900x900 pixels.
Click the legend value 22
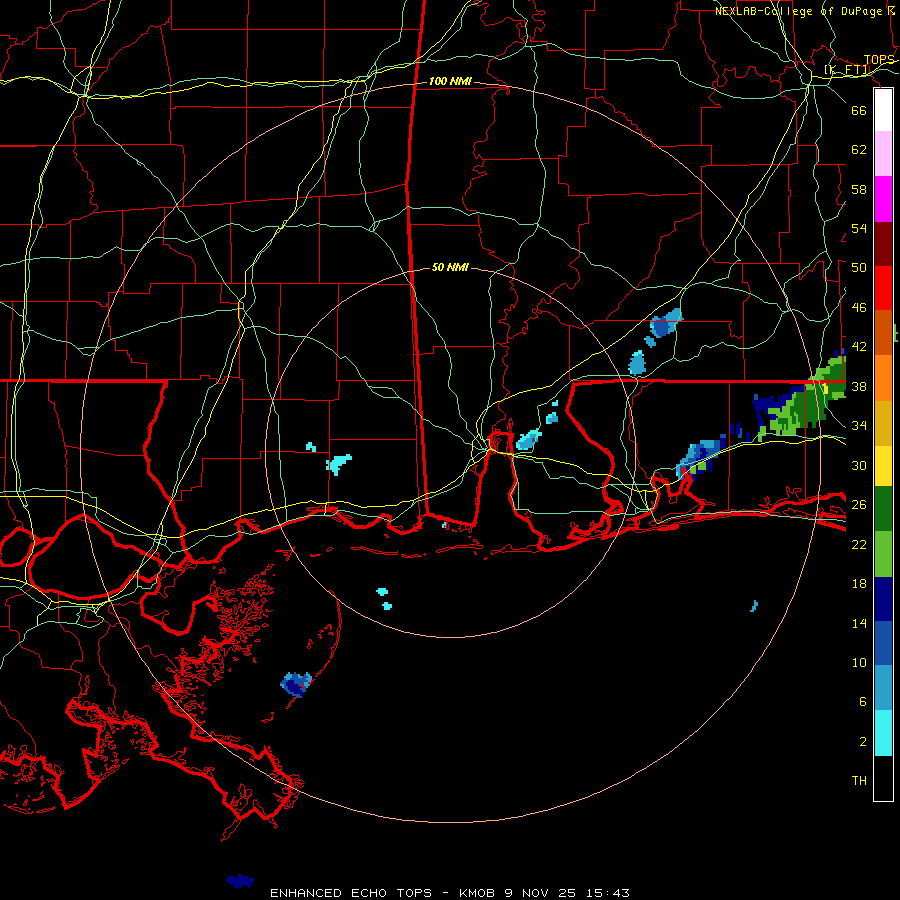click(859, 544)
